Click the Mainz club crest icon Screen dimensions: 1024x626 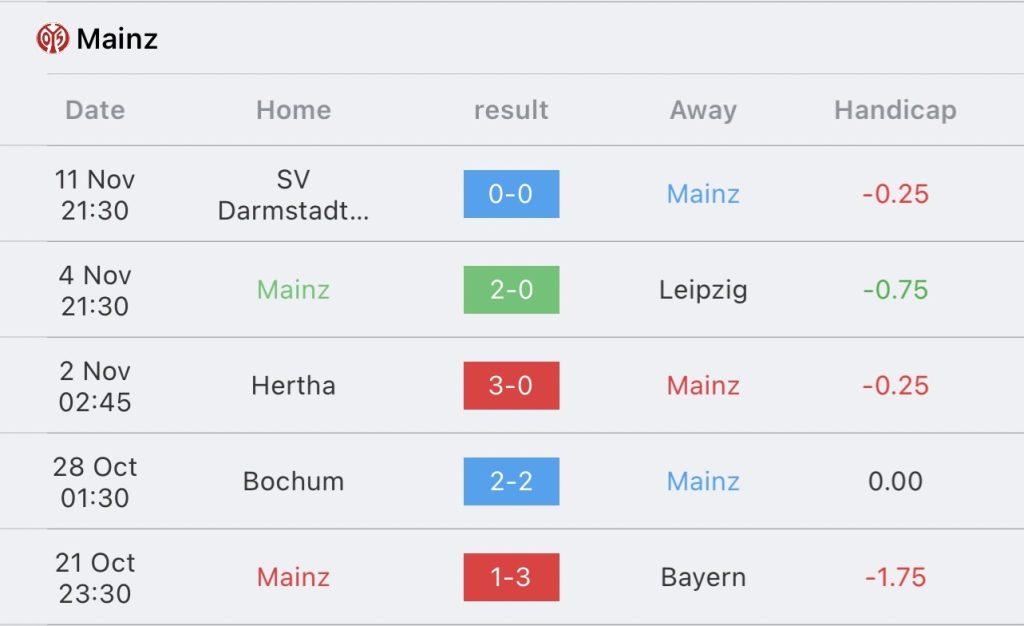tap(53, 39)
